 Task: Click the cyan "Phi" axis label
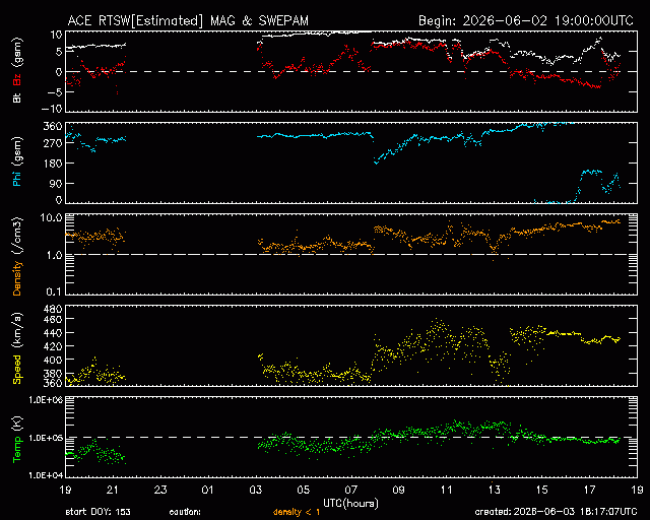tap(17, 177)
